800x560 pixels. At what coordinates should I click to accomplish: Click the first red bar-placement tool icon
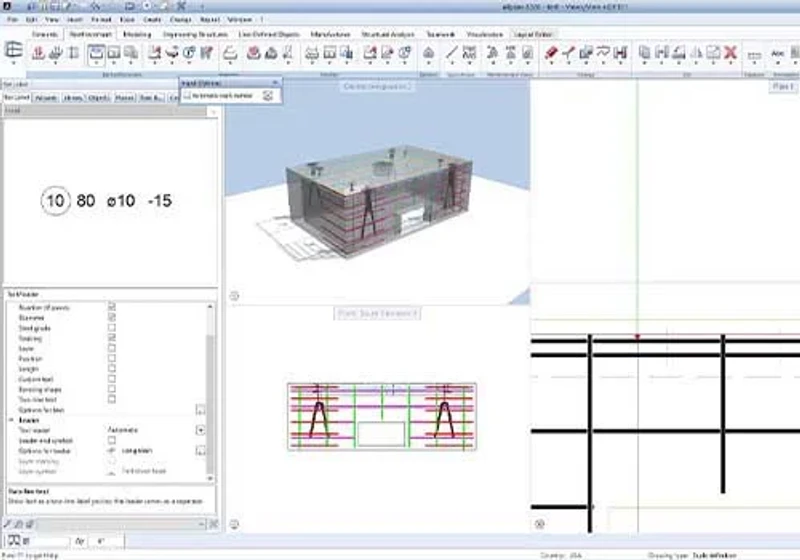point(38,52)
